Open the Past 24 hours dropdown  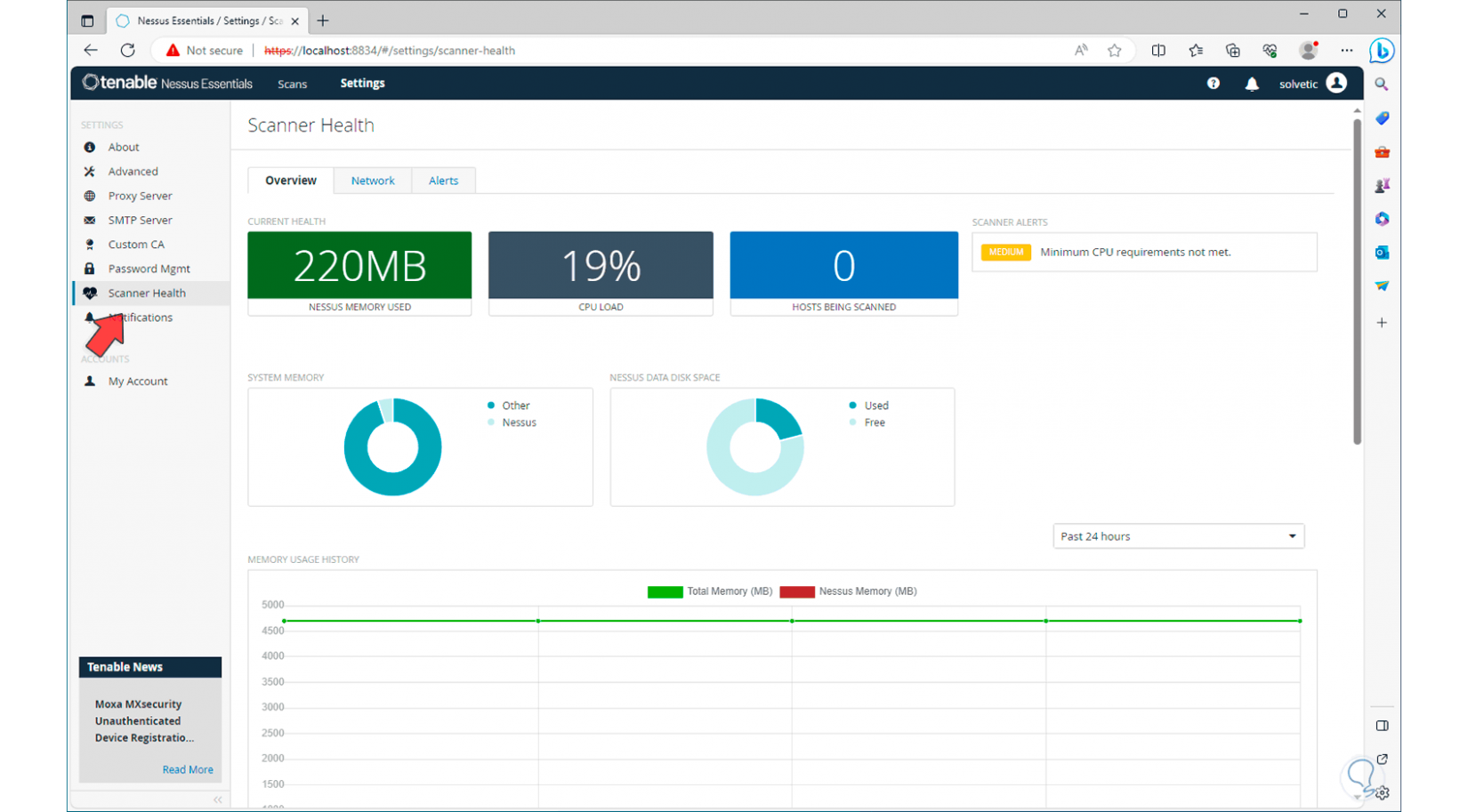coord(1179,536)
